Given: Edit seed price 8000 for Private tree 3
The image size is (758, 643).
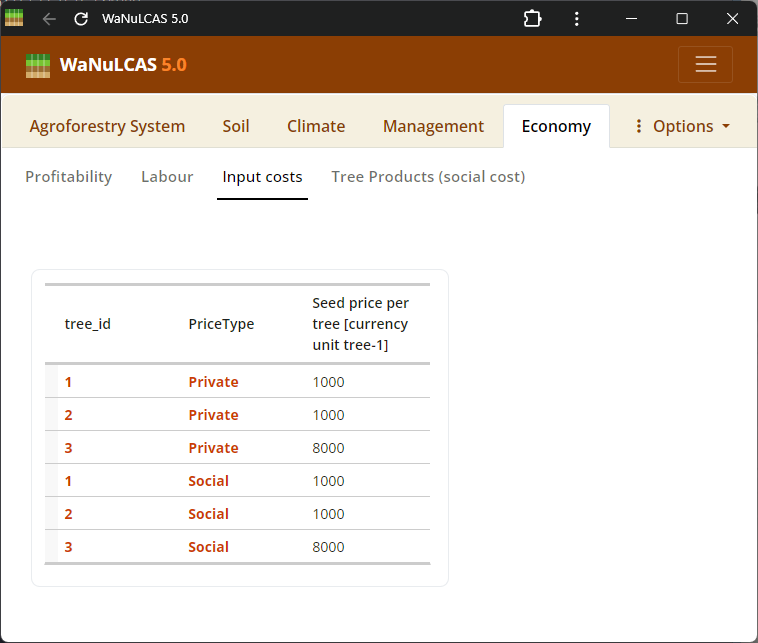Looking at the screenshot, I should 329,448.
